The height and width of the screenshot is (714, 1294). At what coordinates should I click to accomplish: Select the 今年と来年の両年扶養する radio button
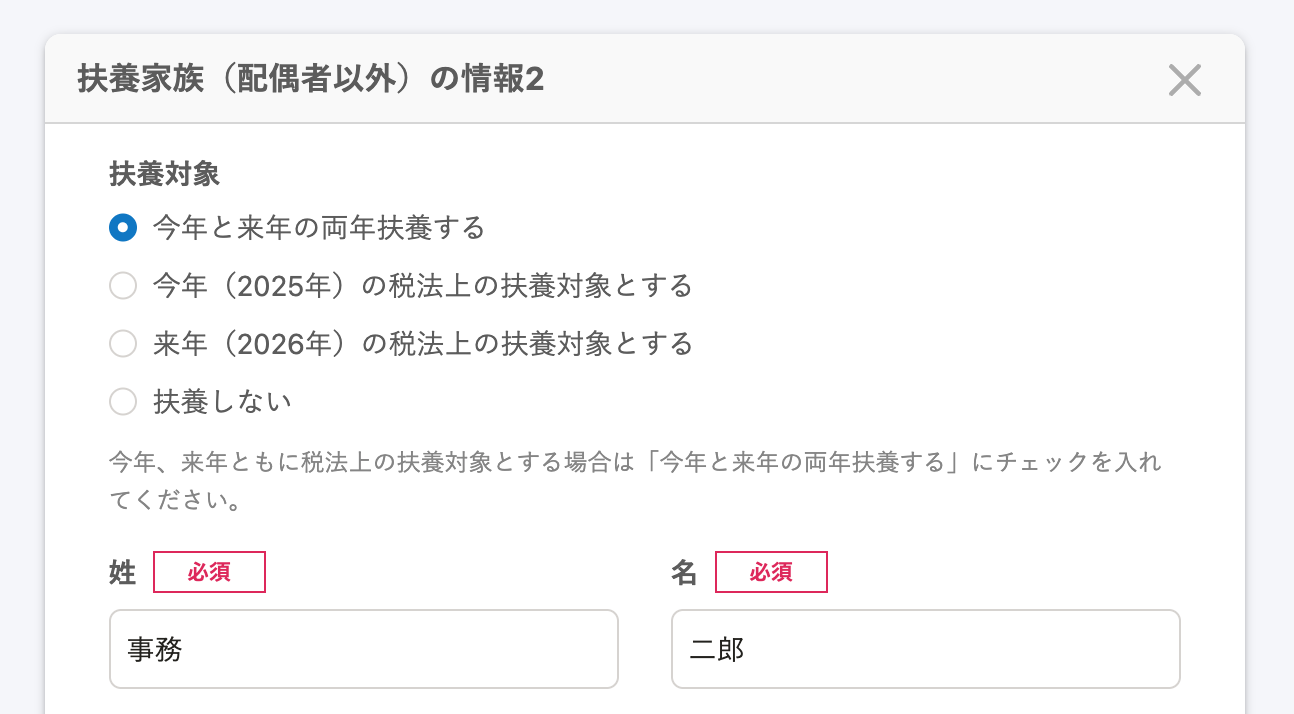click(x=123, y=228)
